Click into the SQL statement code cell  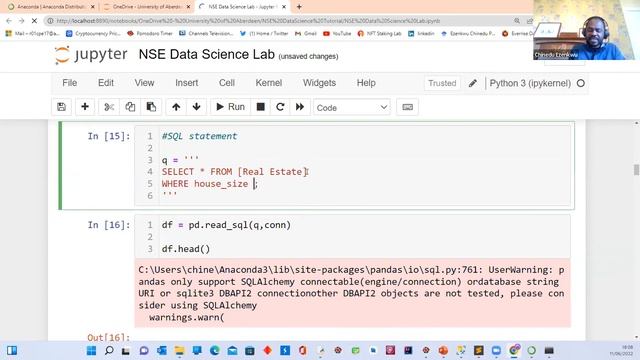(352, 165)
